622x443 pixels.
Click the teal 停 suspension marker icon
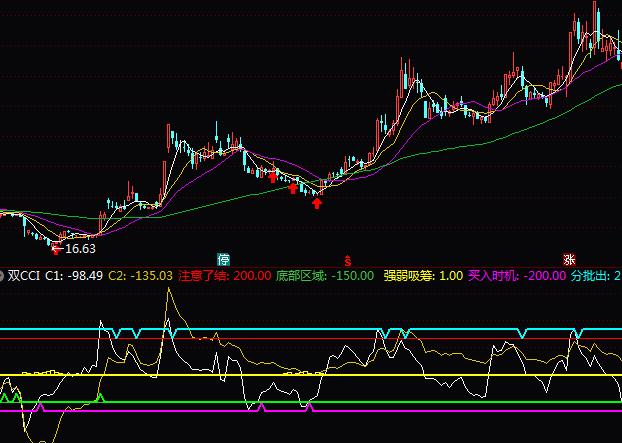tap(224, 260)
